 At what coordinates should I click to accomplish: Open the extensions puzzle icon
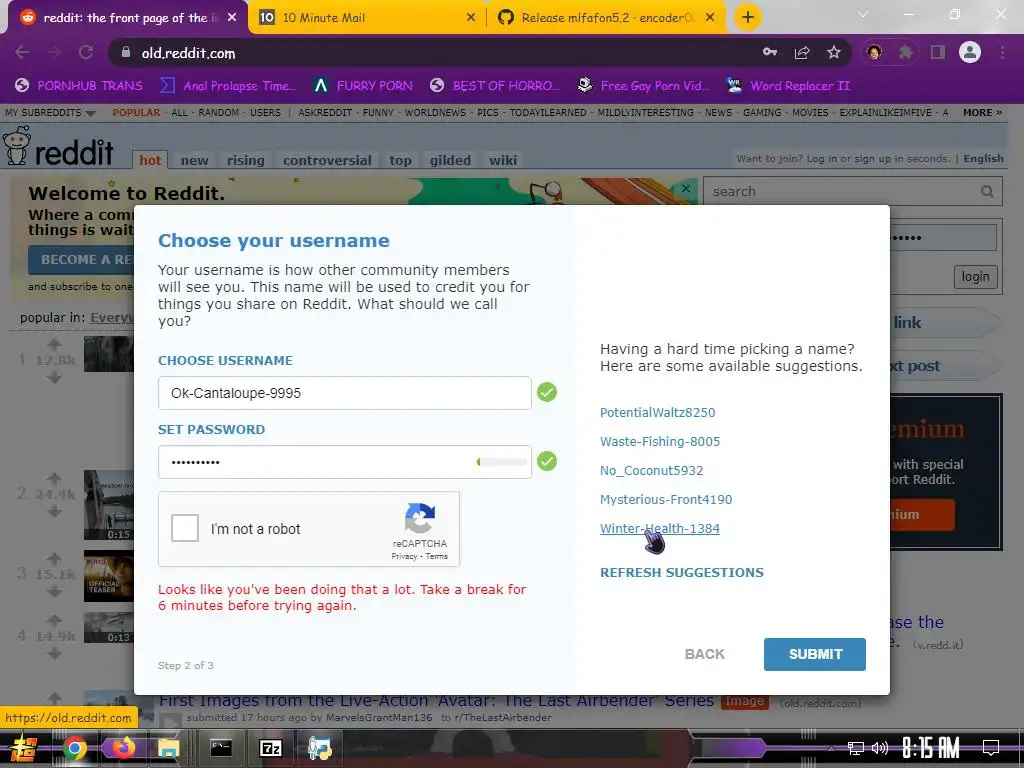click(x=905, y=52)
